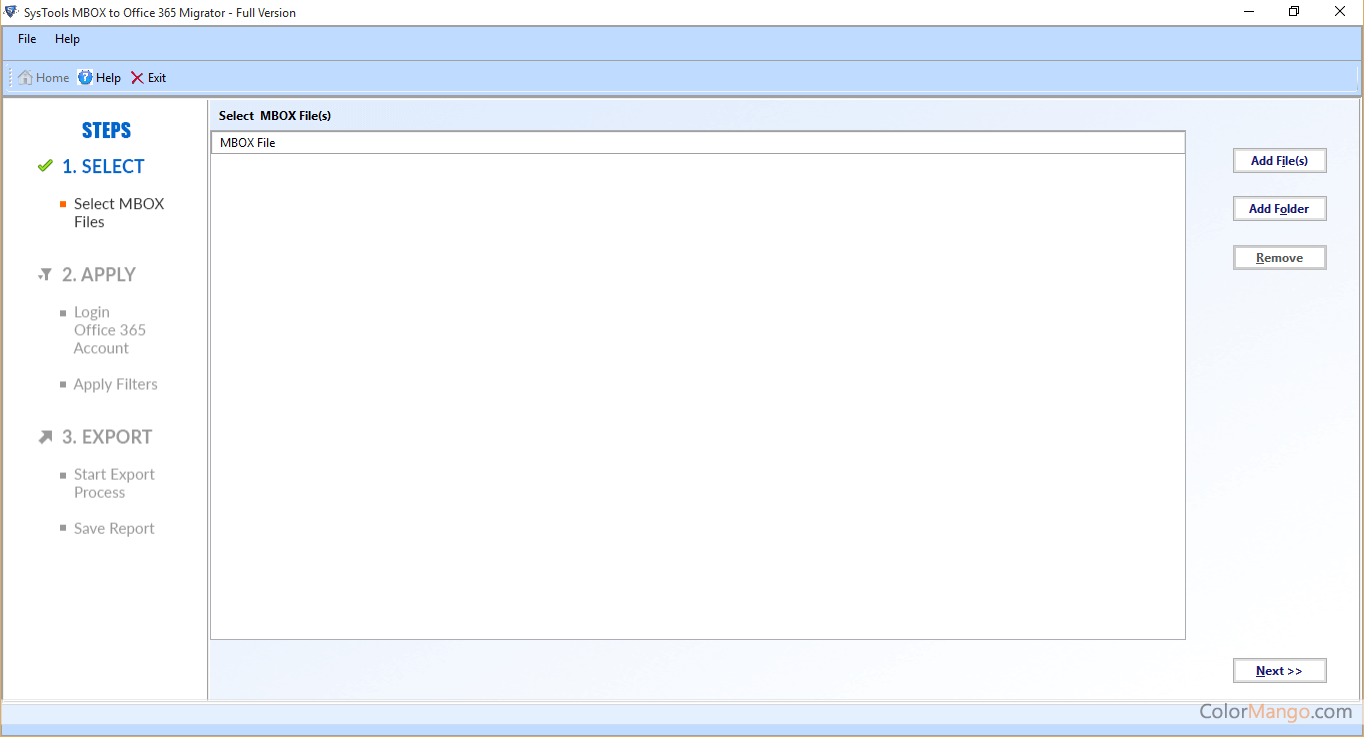This screenshot has width=1364, height=737.
Task: Click Add Folder button
Action: tap(1279, 208)
